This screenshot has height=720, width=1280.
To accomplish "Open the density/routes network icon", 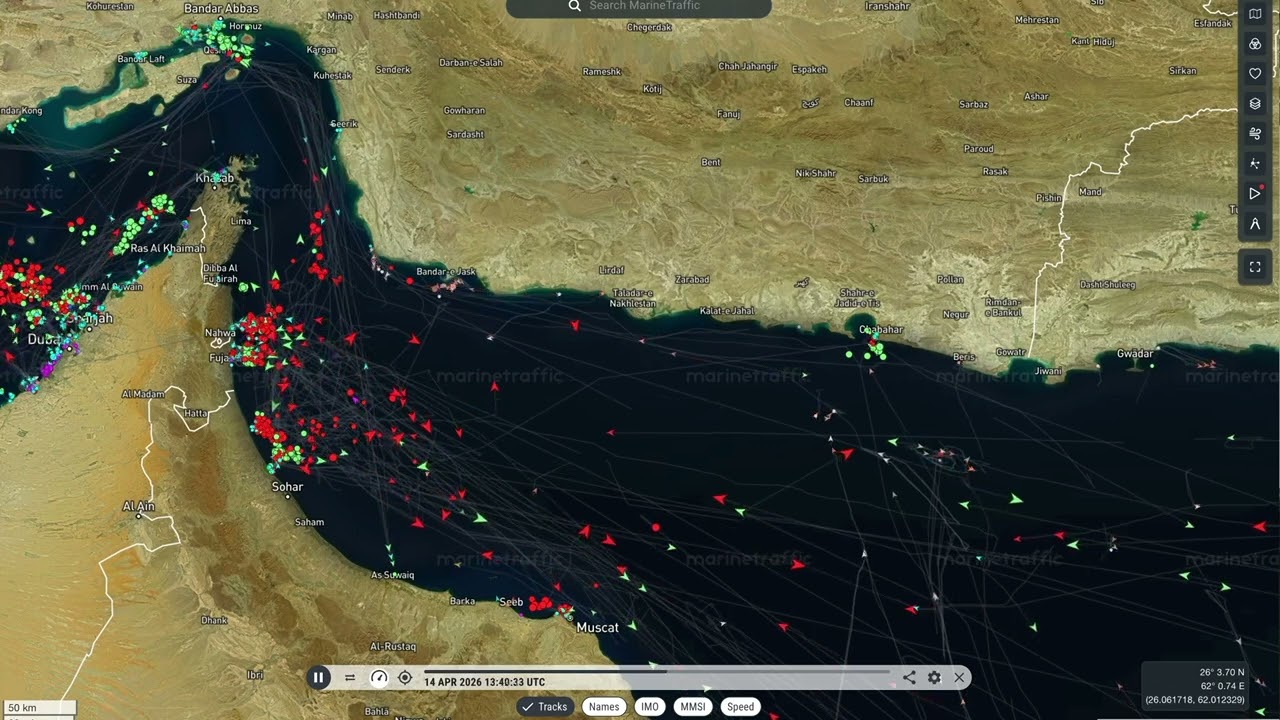I will 1255,163.
